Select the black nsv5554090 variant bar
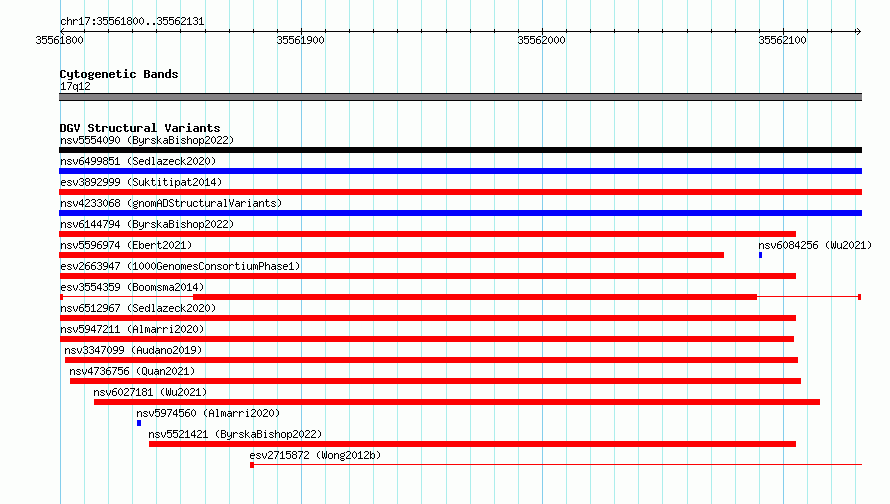This screenshot has width=890, height=504. tap(460, 150)
